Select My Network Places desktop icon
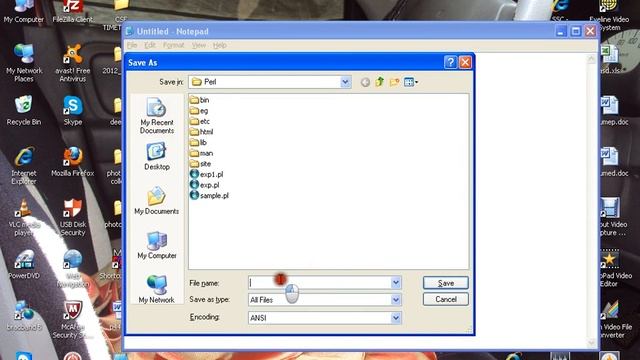The height and width of the screenshot is (360, 640). 24,63
